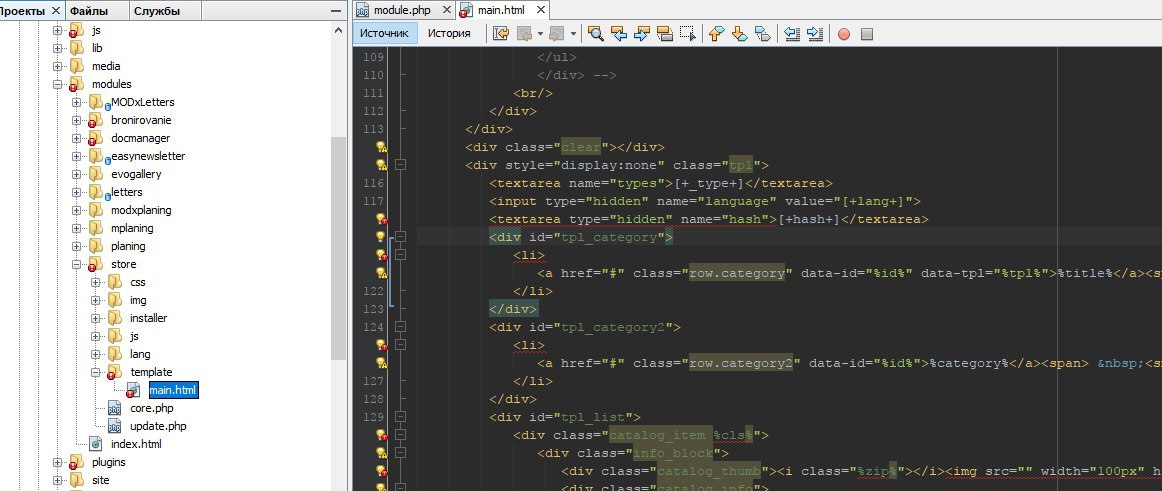Click Shift Line Right icon
The height and width of the screenshot is (491, 1162).
click(x=814, y=33)
